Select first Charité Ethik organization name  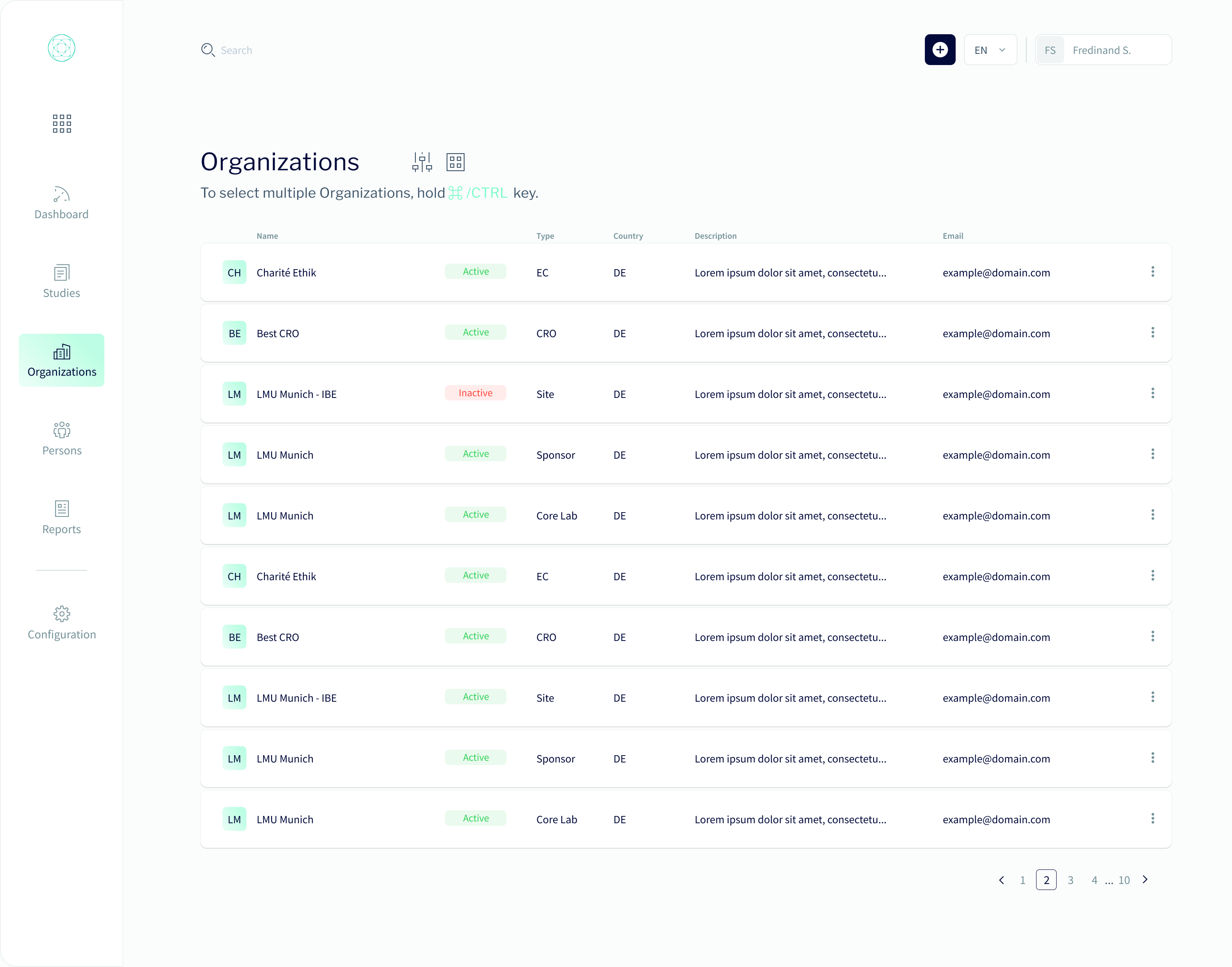[x=286, y=273]
